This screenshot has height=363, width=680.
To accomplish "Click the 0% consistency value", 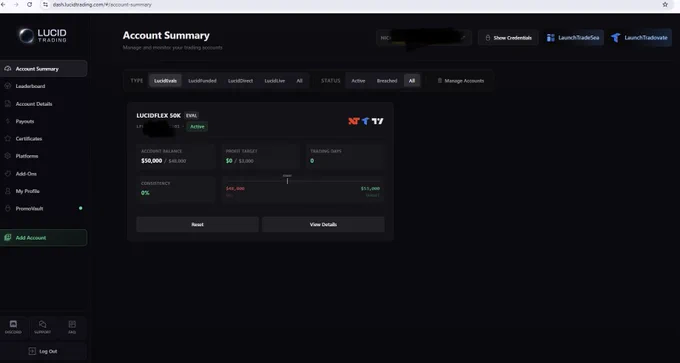I will coord(145,193).
